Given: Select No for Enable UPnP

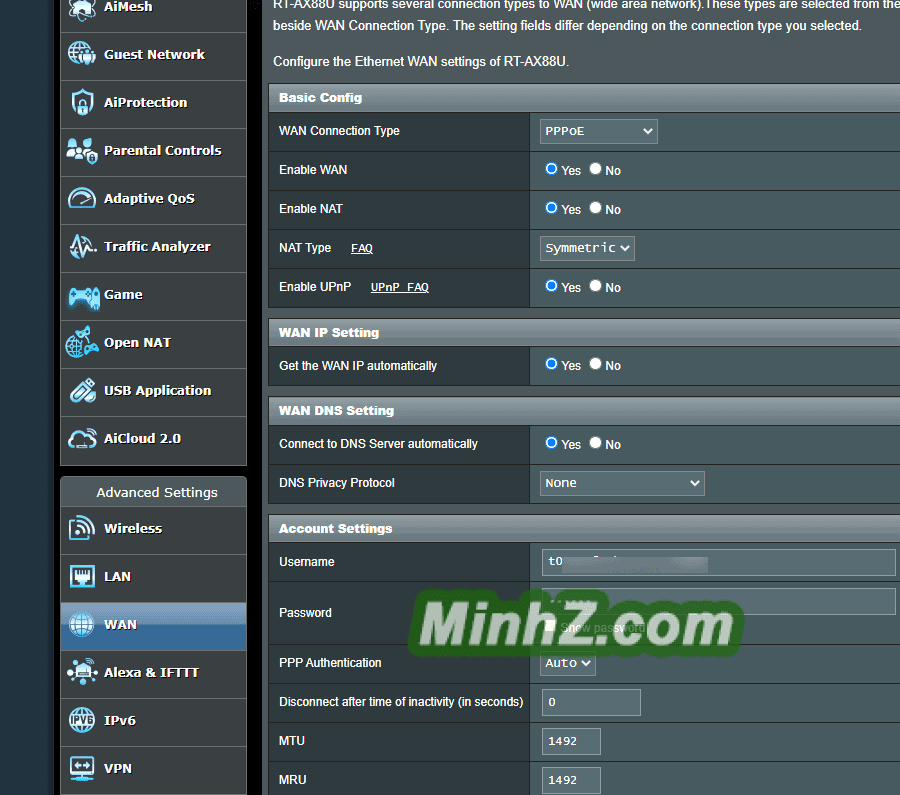Looking at the screenshot, I should pyautogui.click(x=595, y=286).
